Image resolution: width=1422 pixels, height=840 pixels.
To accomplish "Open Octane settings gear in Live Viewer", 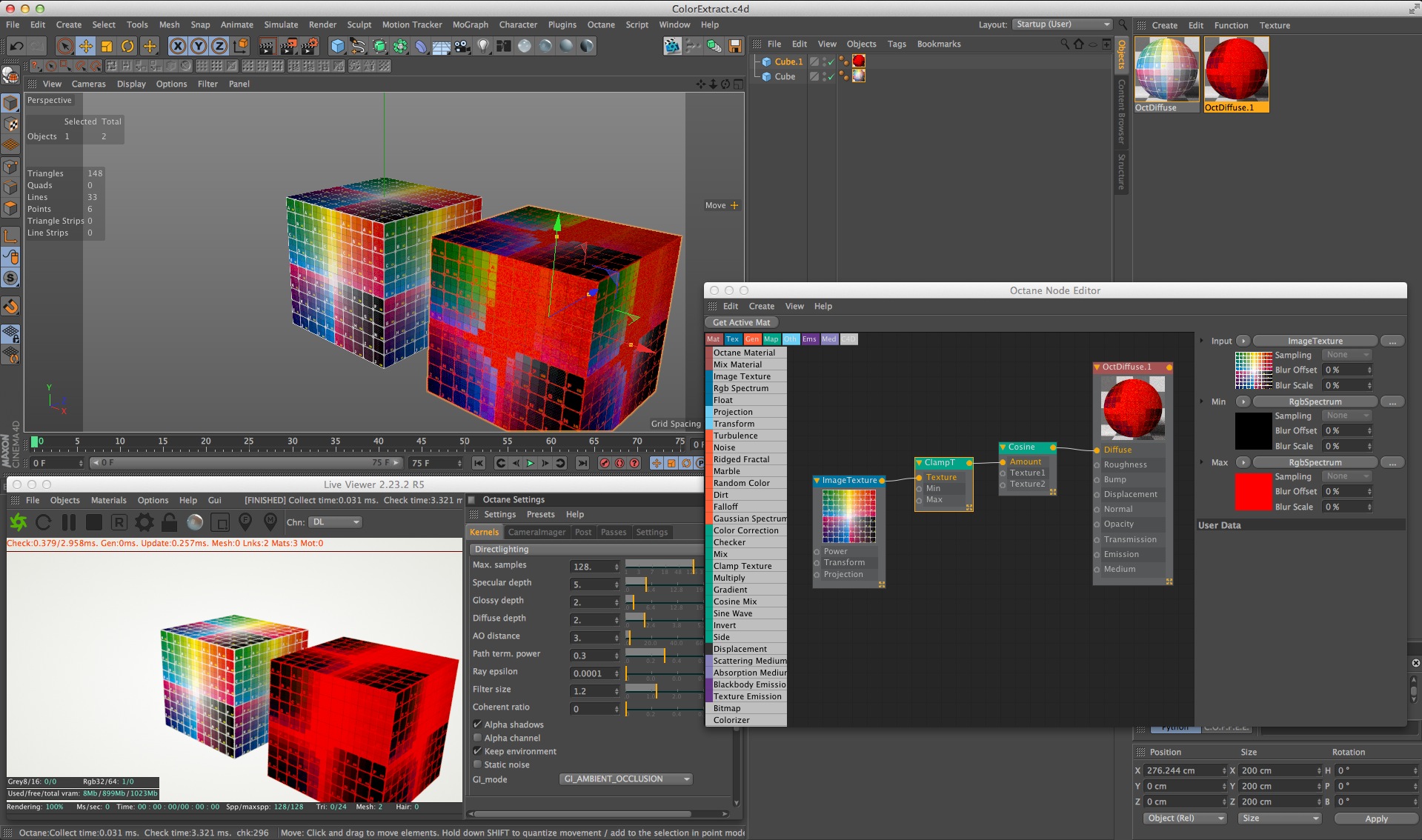I will pyautogui.click(x=144, y=522).
